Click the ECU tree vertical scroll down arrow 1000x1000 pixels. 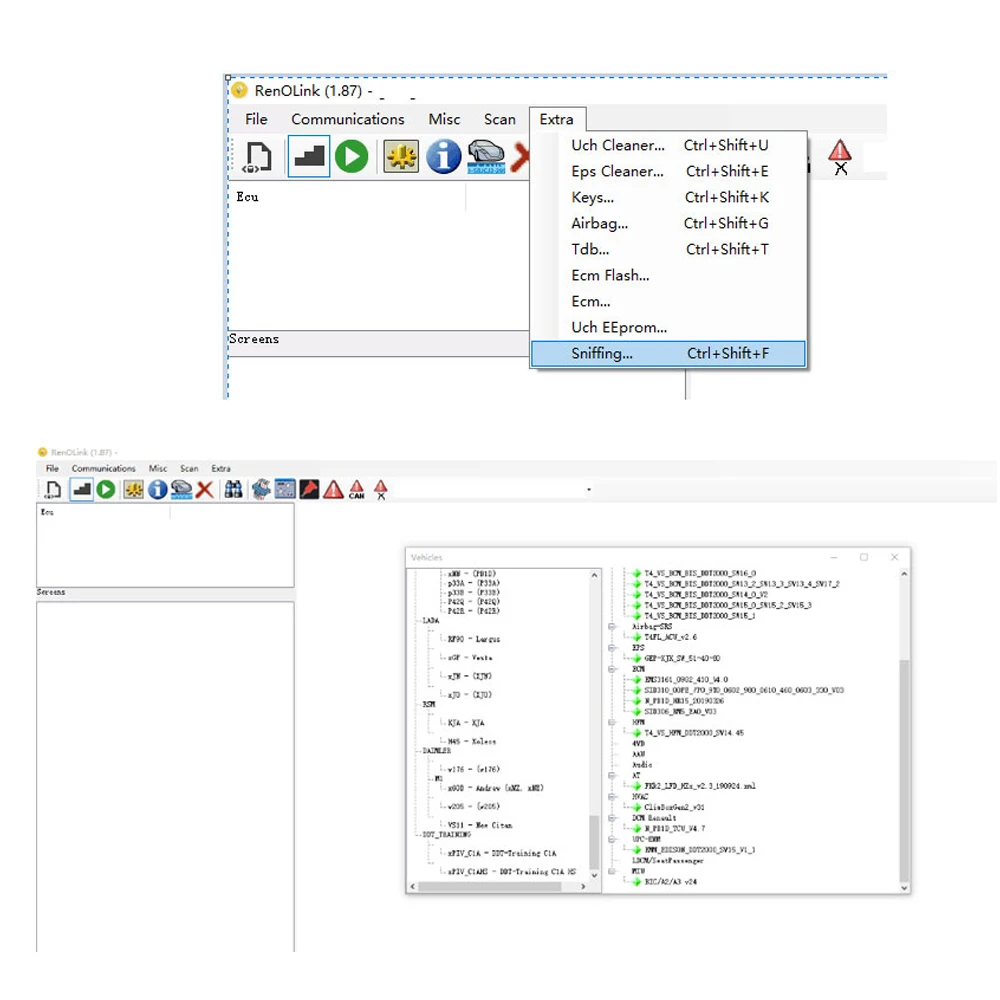[x=904, y=887]
